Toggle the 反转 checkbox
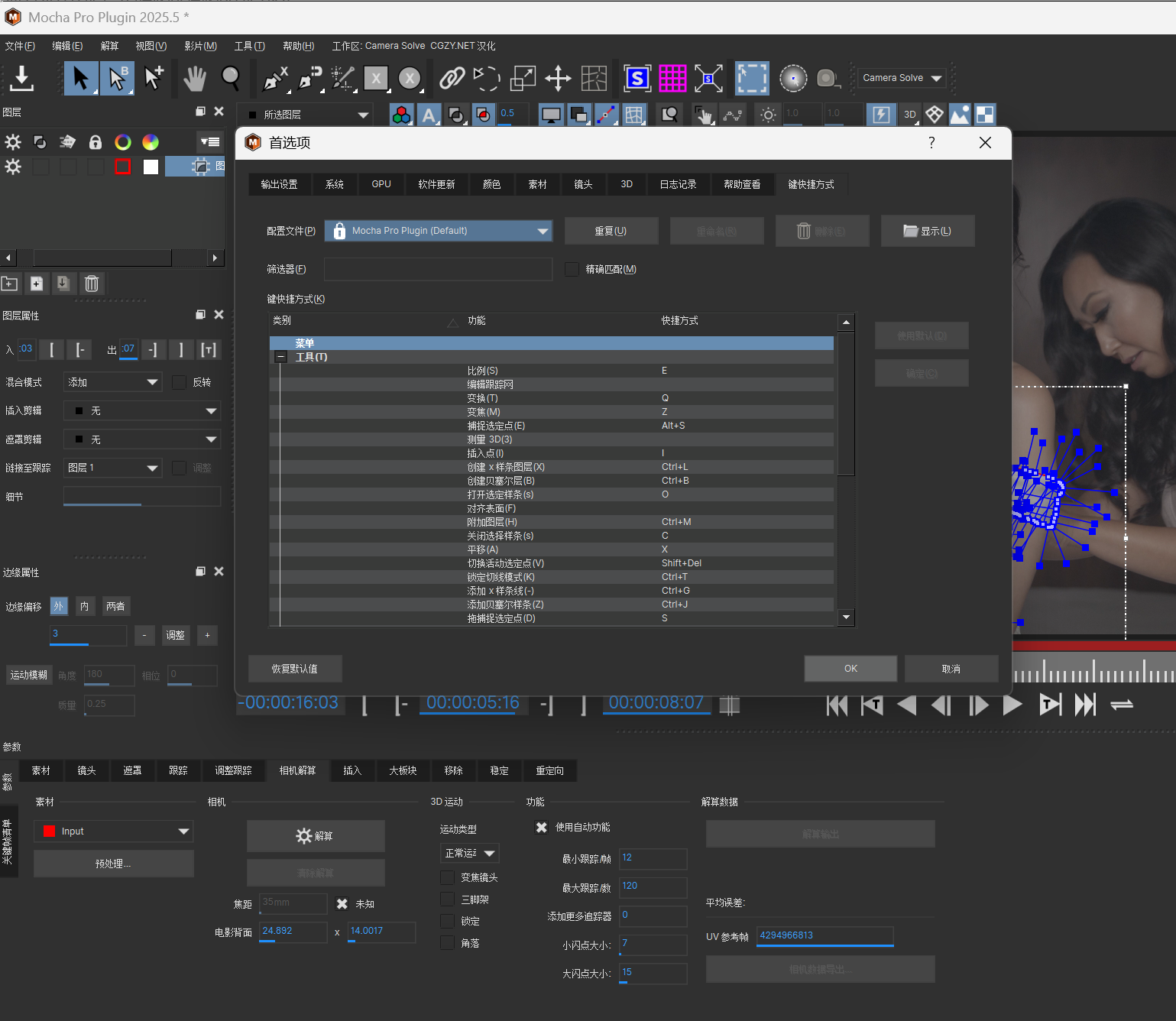The width and height of the screenshot is (1176, 1021). pos(180,382)
